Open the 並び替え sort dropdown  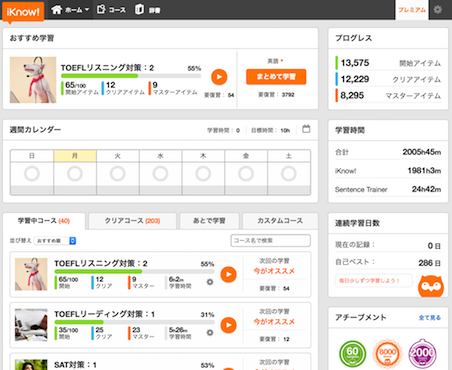click(x=55, y=241)
